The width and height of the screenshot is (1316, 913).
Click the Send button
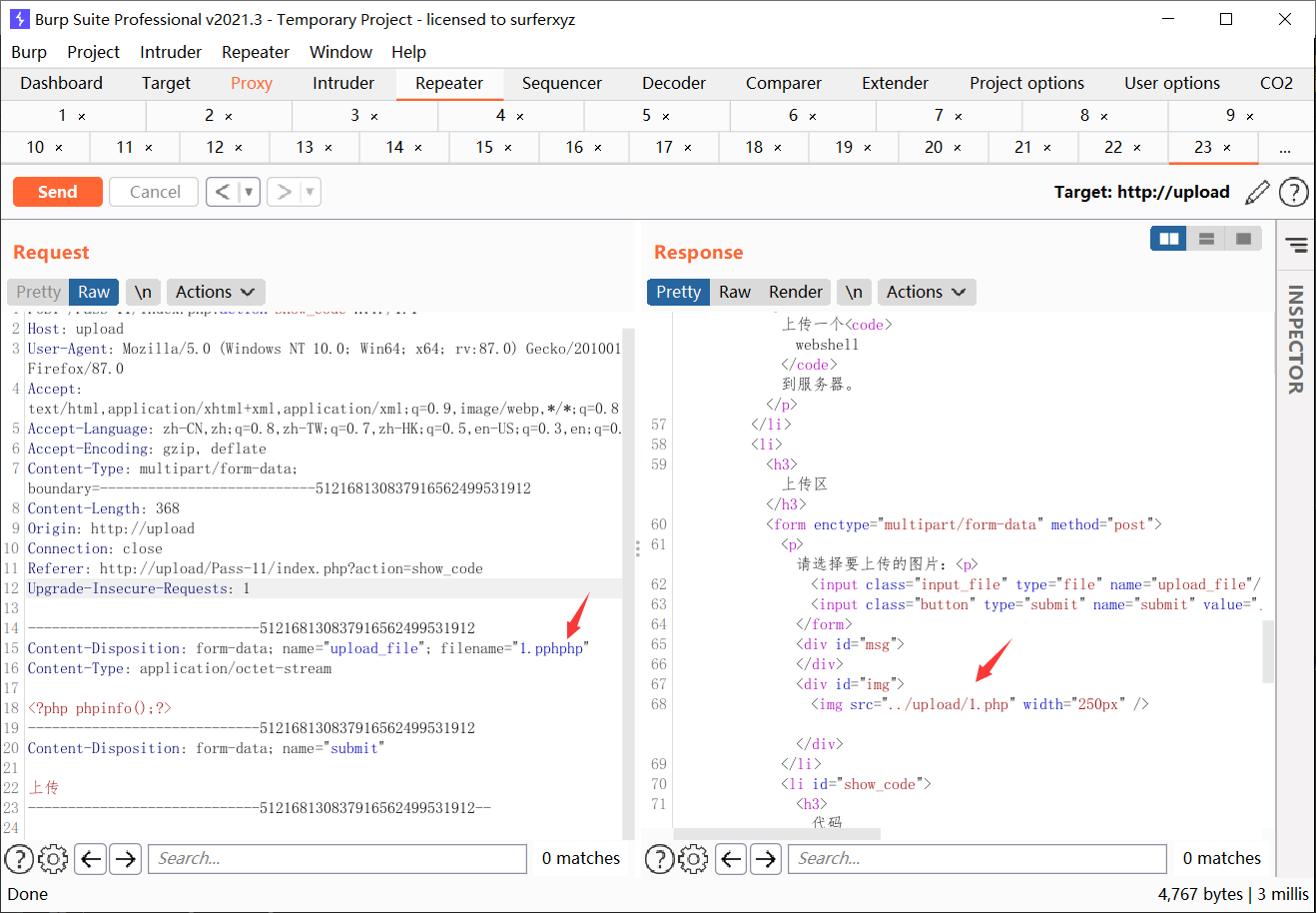[x=58, y=192]
